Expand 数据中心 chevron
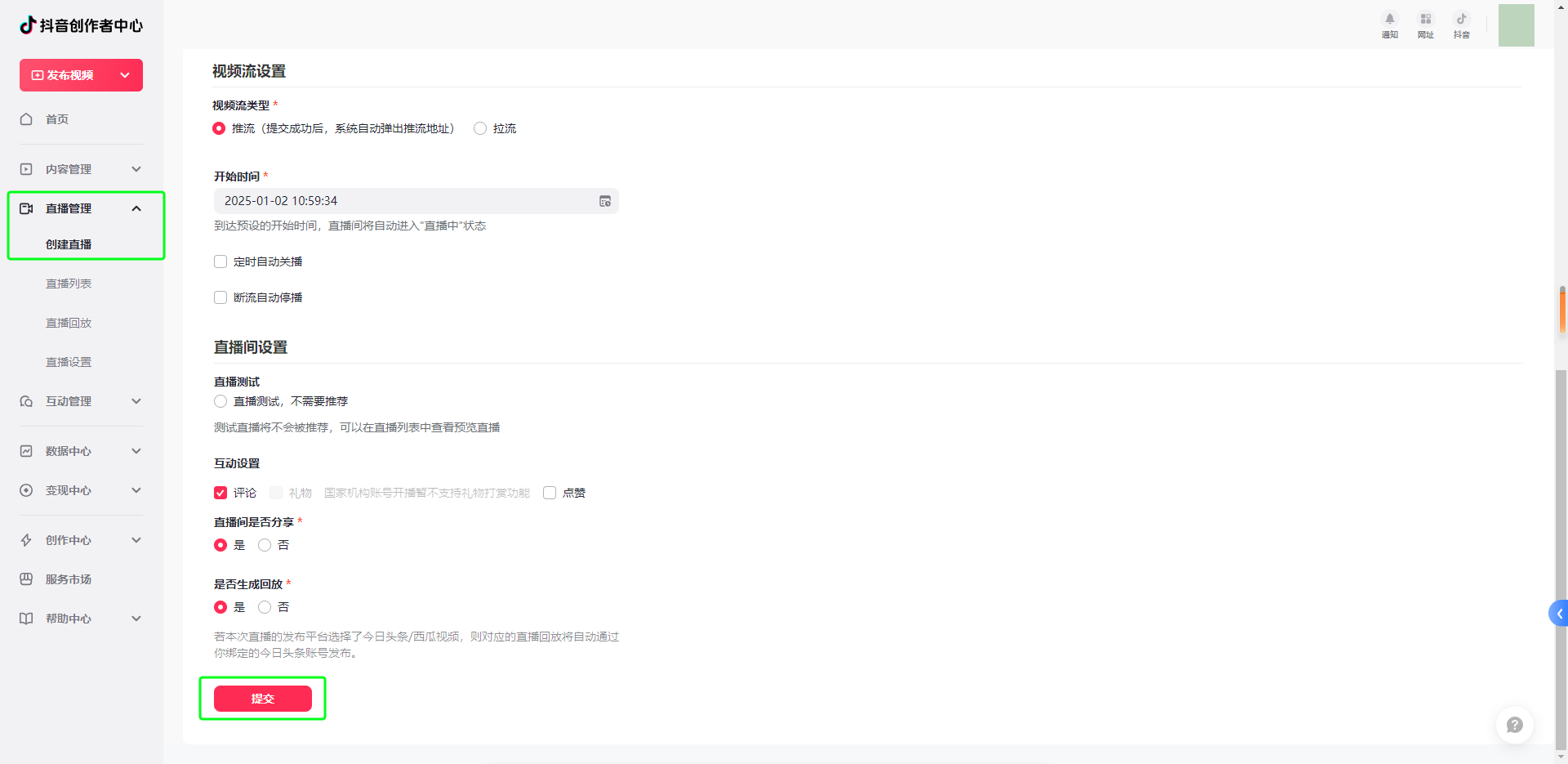Viewport: 1568px width, 764px height. tap(136, 451)
